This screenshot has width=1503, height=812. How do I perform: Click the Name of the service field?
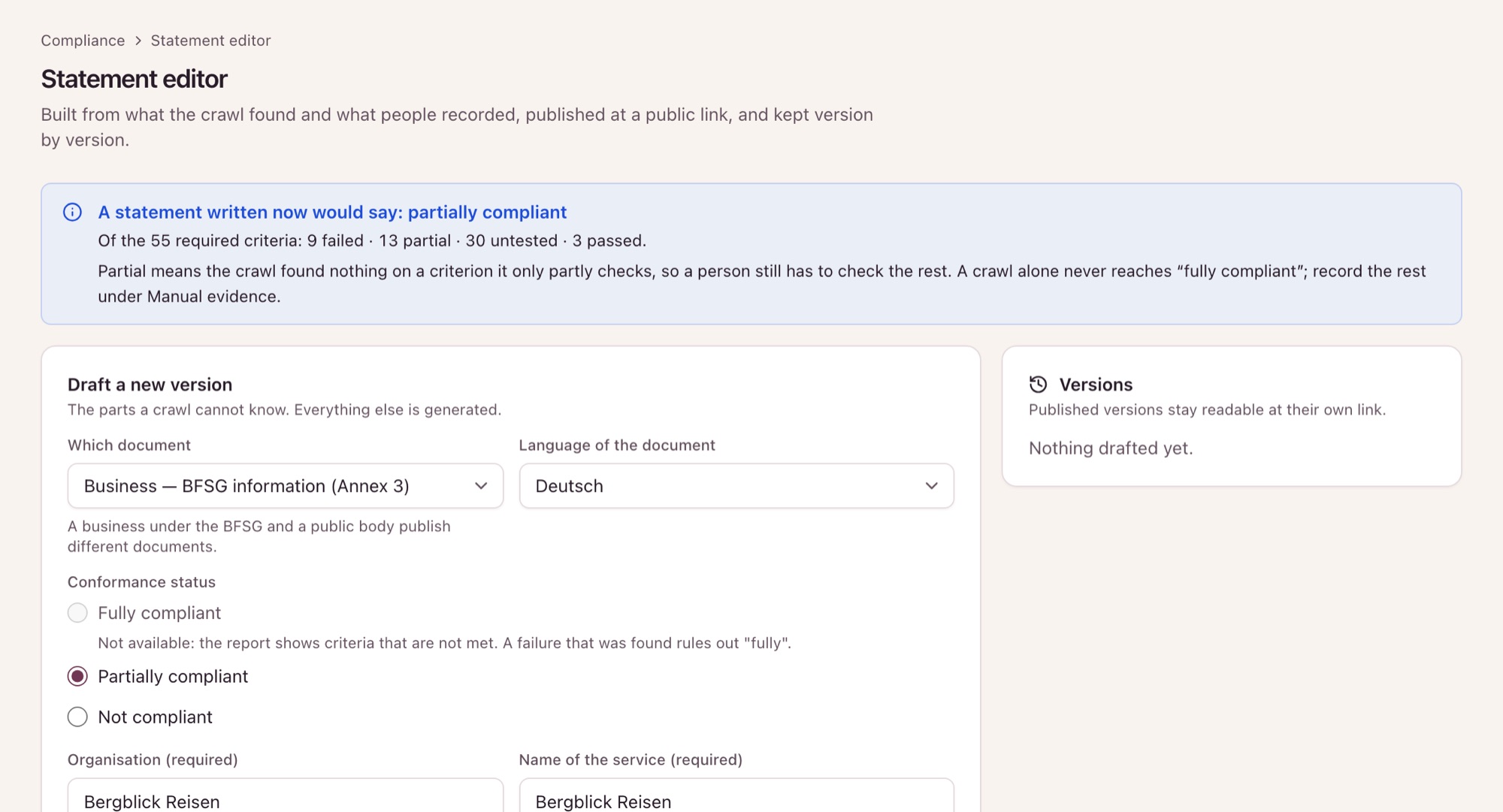pos(736,796)
